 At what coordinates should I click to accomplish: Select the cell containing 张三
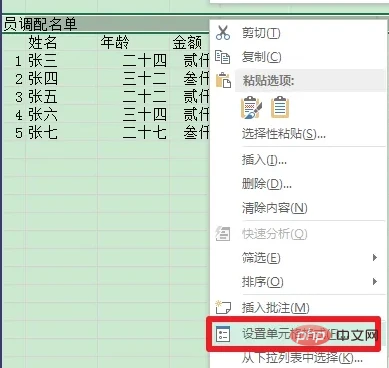[x=61, y=60]
